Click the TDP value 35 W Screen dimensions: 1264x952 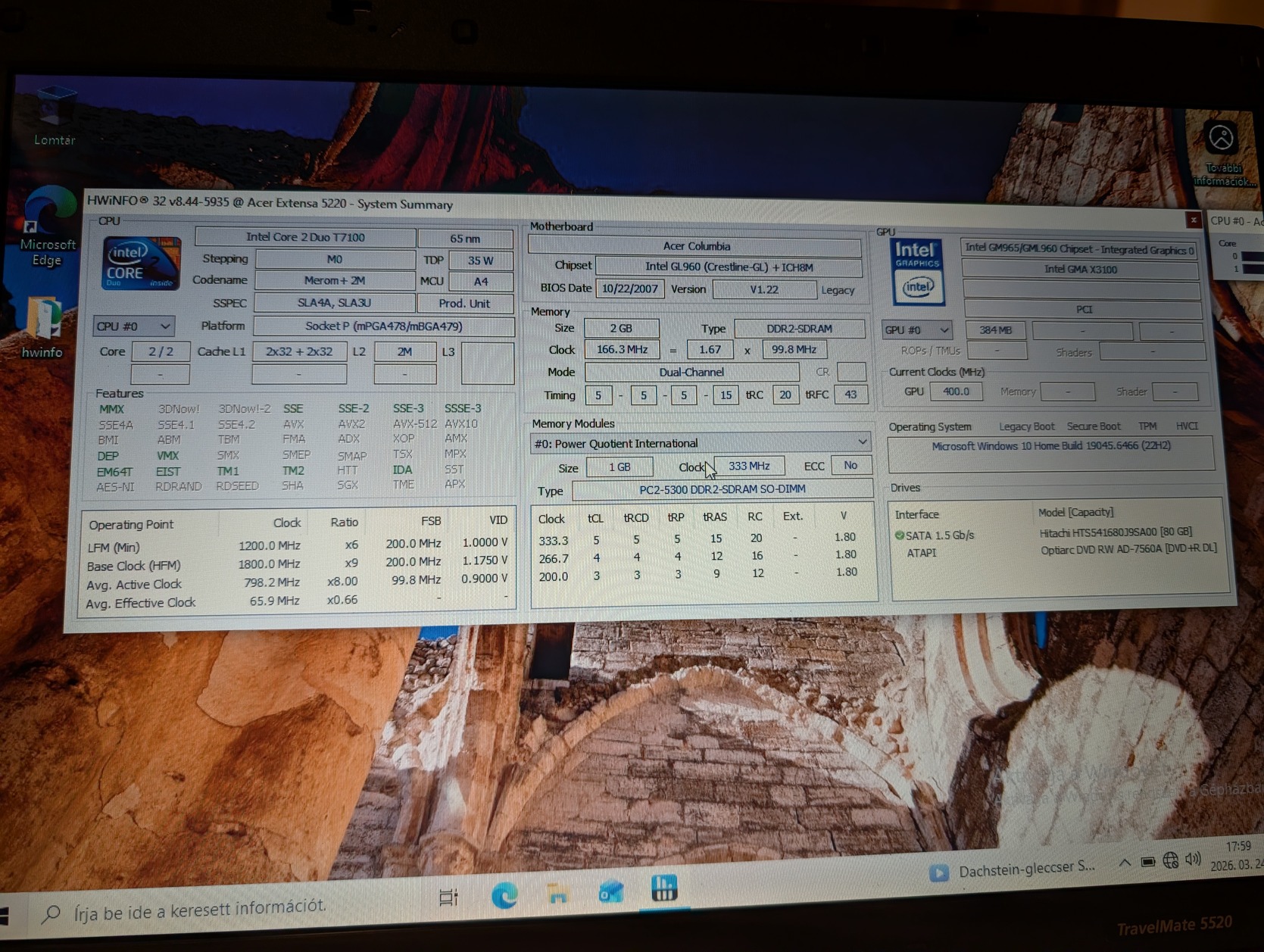480,261
